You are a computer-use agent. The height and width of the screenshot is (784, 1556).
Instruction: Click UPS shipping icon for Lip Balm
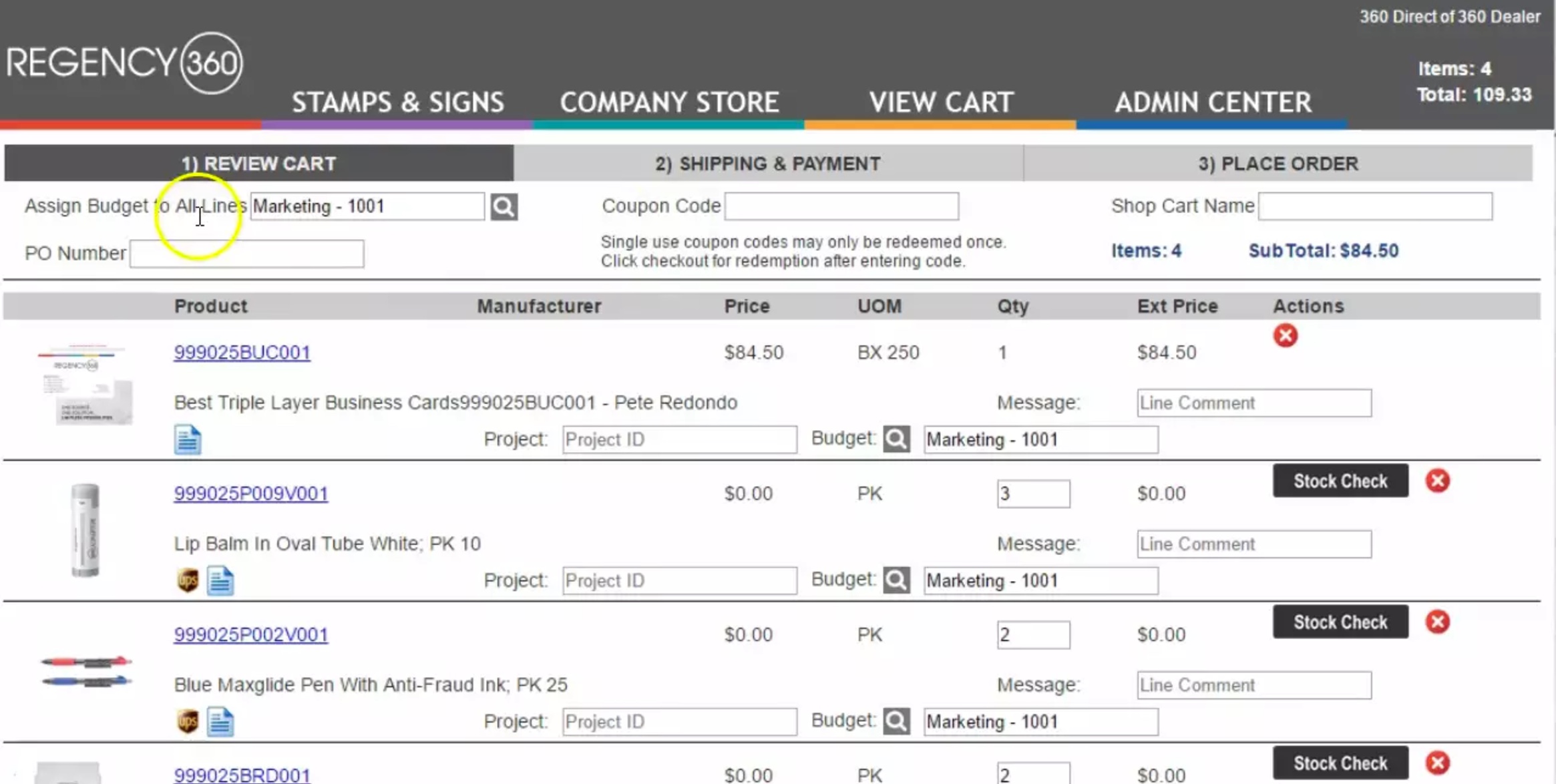(188, 580)
